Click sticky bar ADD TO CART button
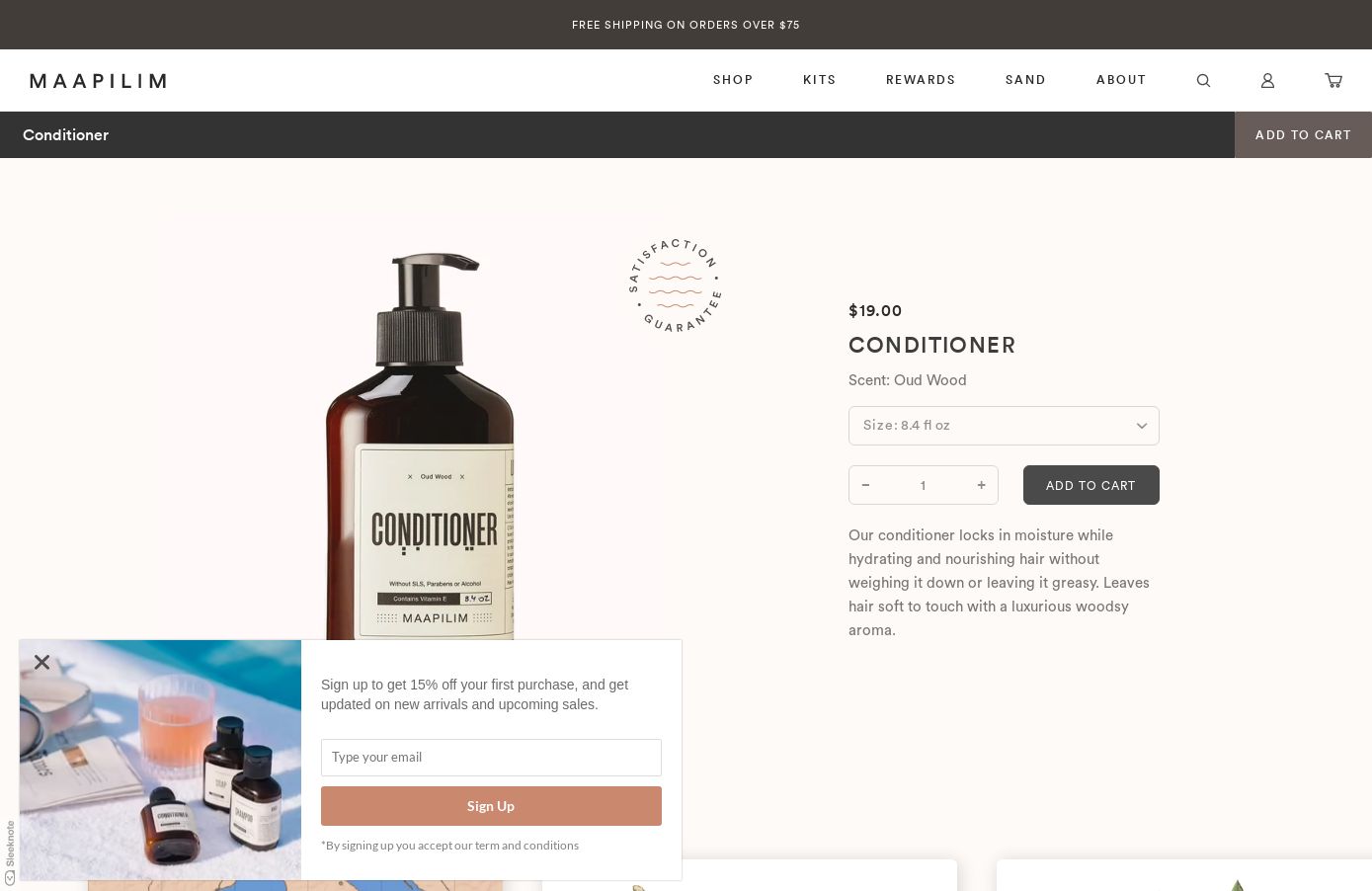1372x891 pixels. pyautogui.click(x=1303, y=134)
